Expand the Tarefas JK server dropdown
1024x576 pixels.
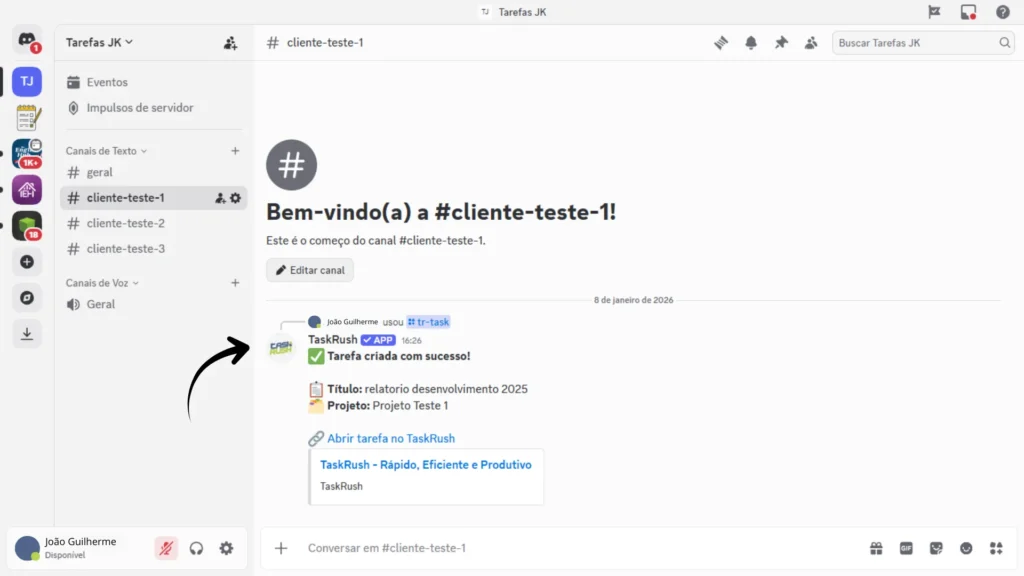(x=96, y=42)
